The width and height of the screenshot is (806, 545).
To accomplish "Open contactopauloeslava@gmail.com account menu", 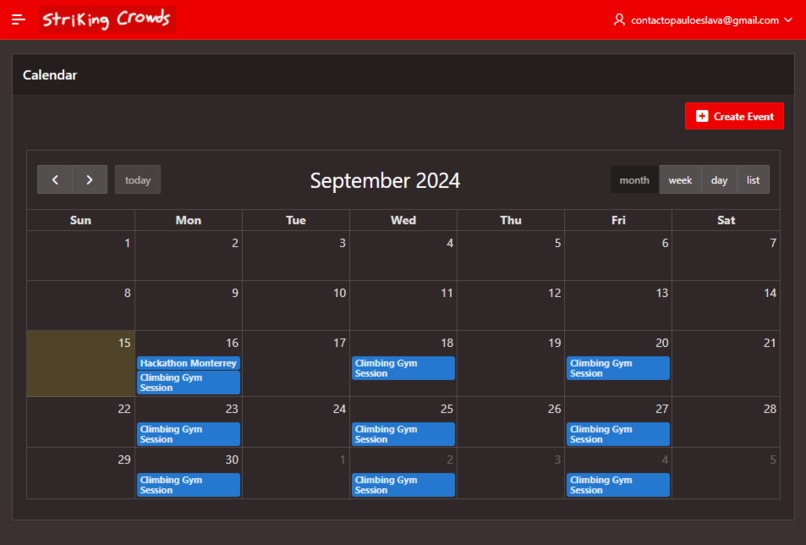I will click(704, 20).
